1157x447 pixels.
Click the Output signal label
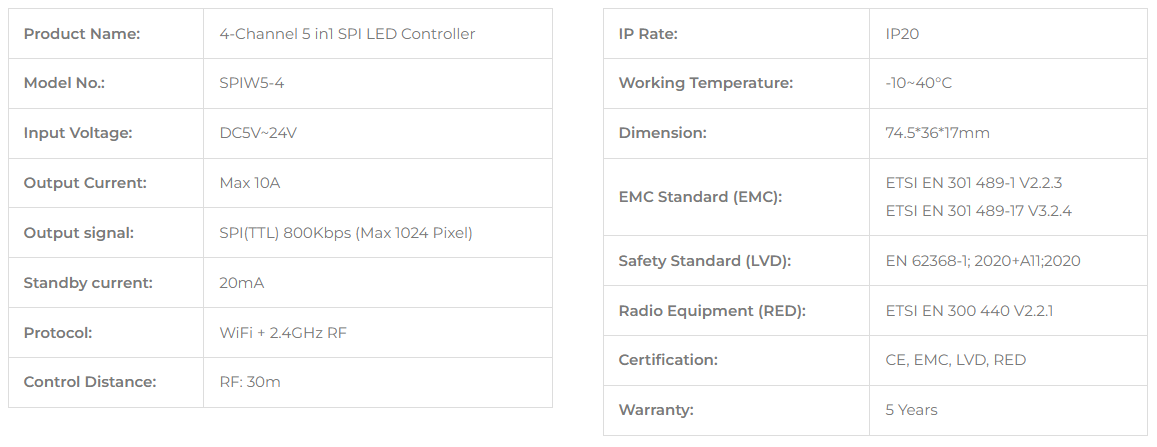pyautogui.click(x=79, y=233)
